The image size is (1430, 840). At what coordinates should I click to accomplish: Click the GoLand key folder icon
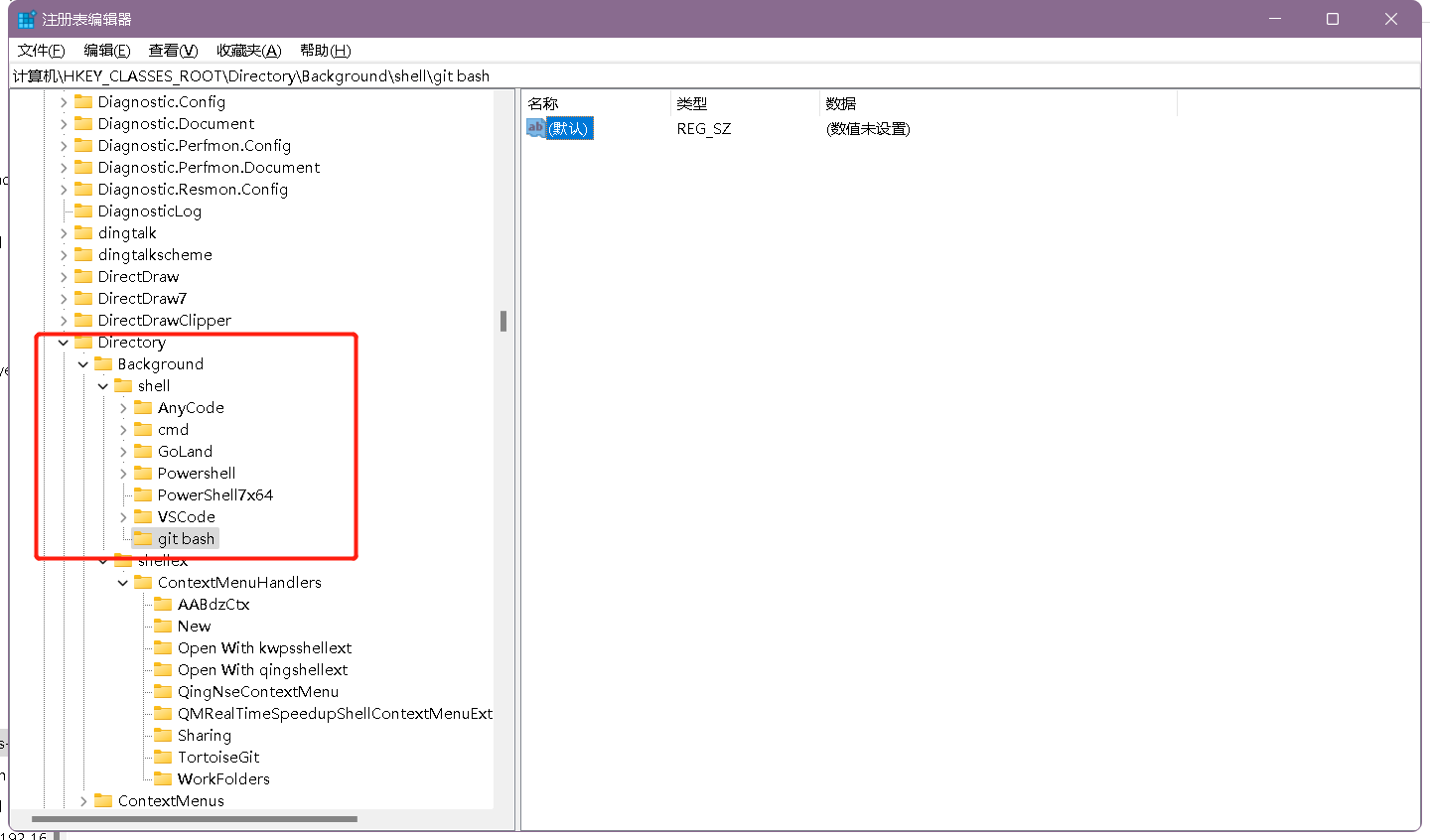141,451
